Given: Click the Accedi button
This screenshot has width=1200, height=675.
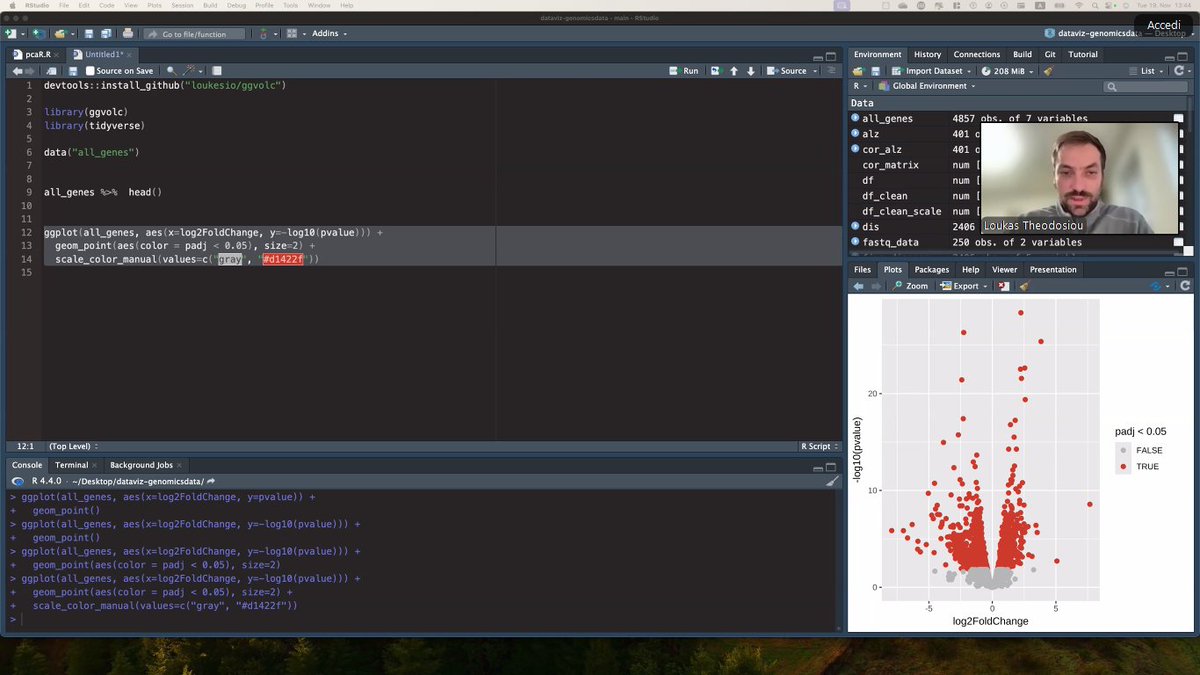Looking at the screenshot, I should (1165, 25).
